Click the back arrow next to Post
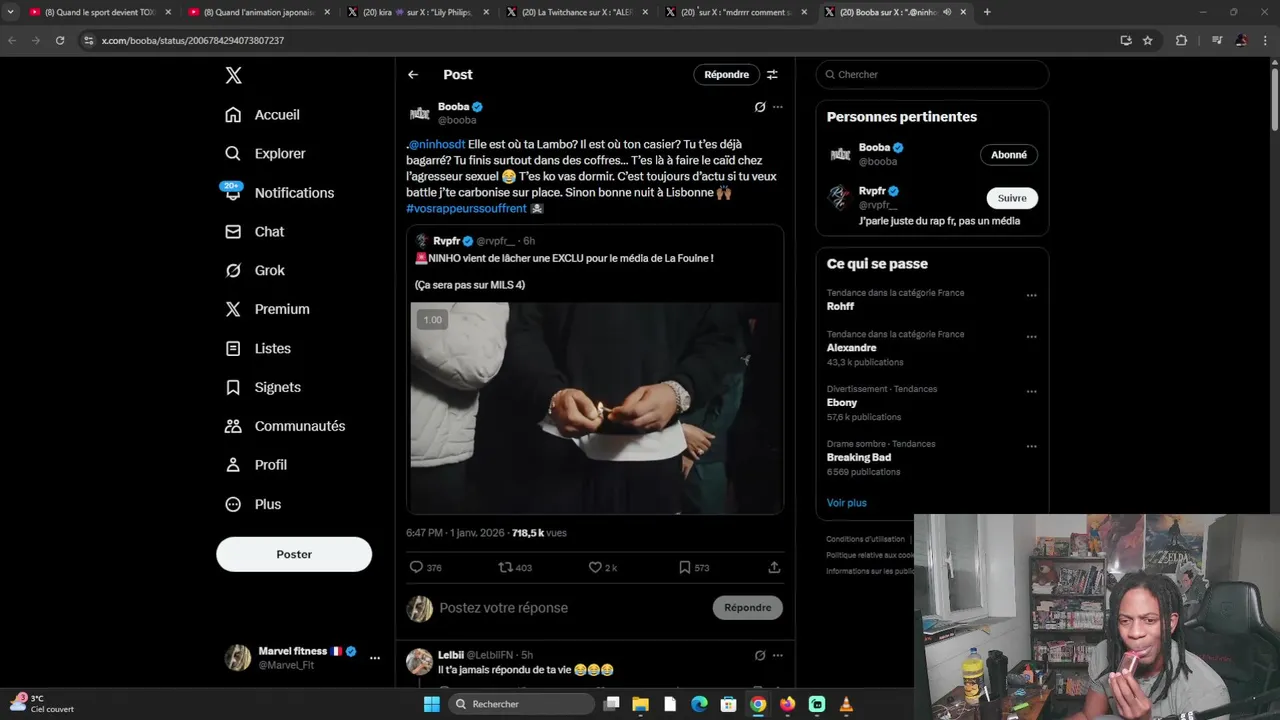Image resolution: width=1280 pixels, height=720 pixels. [413, 75]
